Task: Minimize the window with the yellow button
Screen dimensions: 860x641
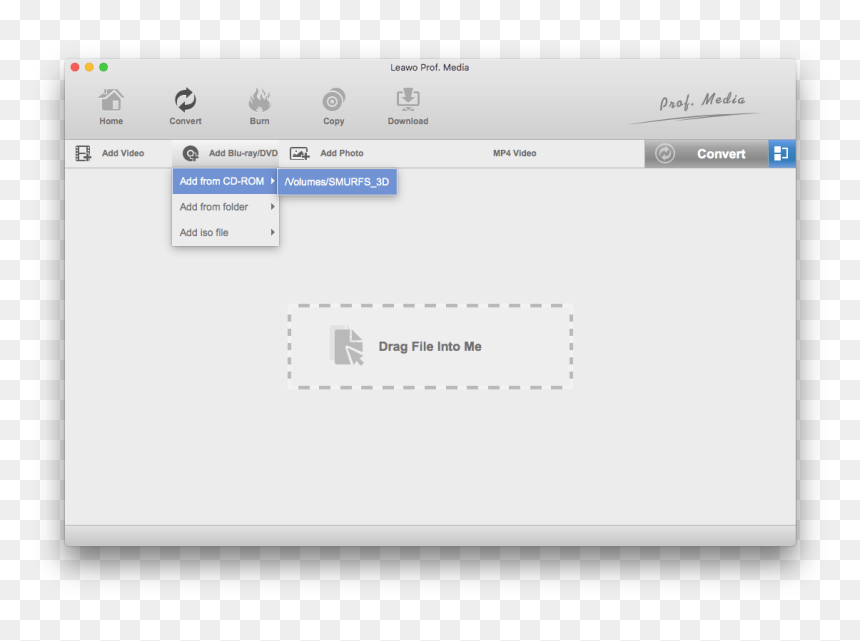Action: [89, 67]
